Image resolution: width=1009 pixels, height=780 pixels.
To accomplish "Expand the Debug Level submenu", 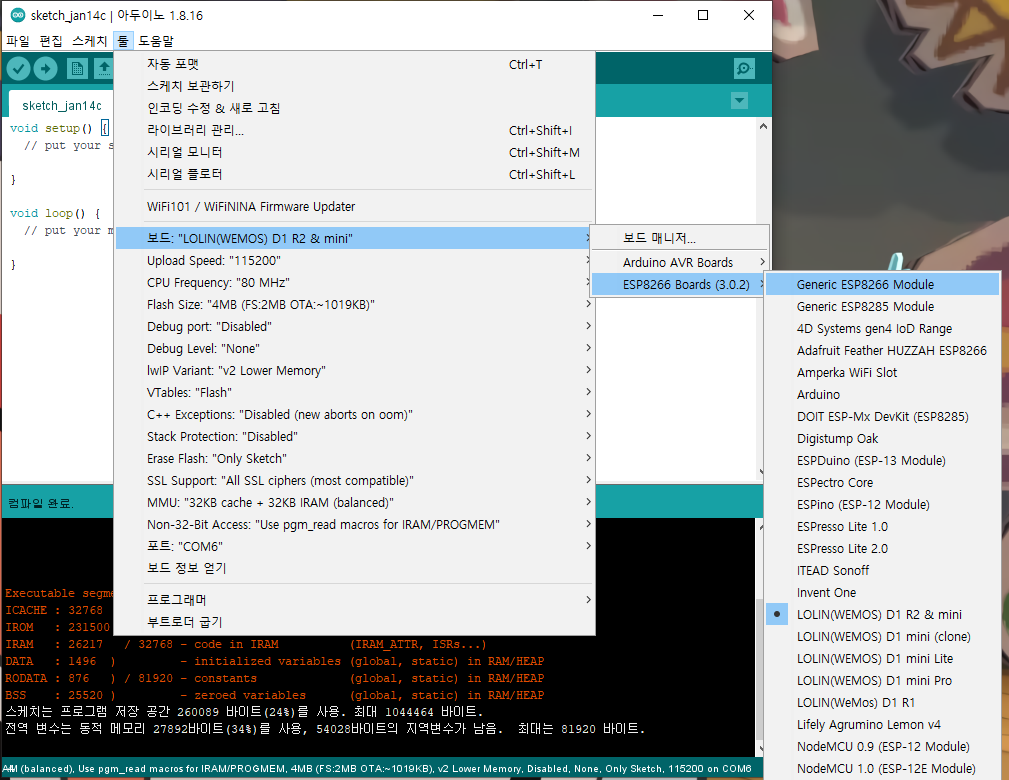I will tap(355, 348).
